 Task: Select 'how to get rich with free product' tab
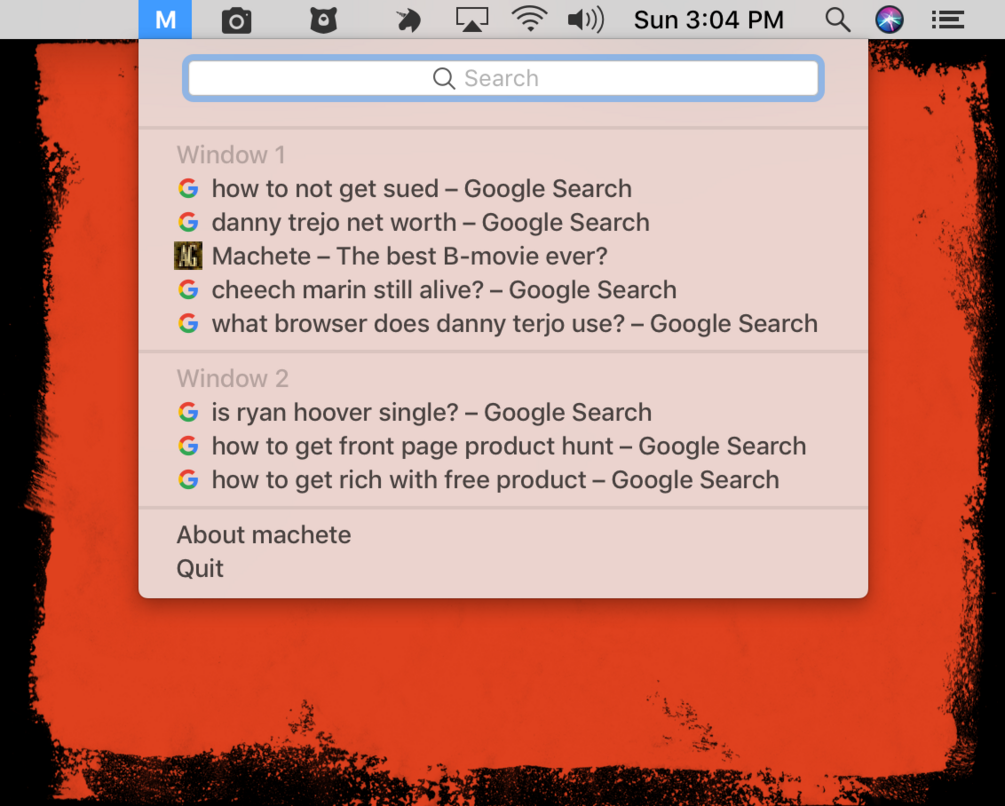click(x=503, y=480)
